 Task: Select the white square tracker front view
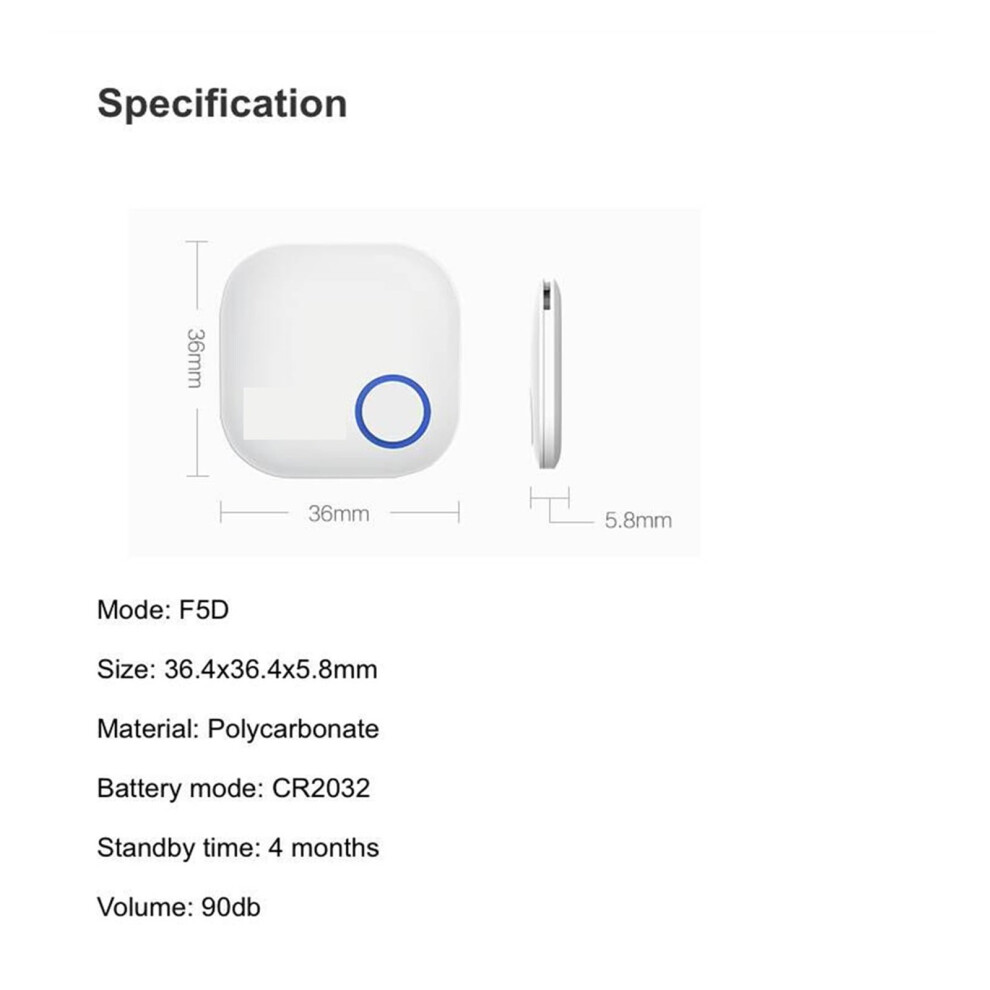[340, 361]
